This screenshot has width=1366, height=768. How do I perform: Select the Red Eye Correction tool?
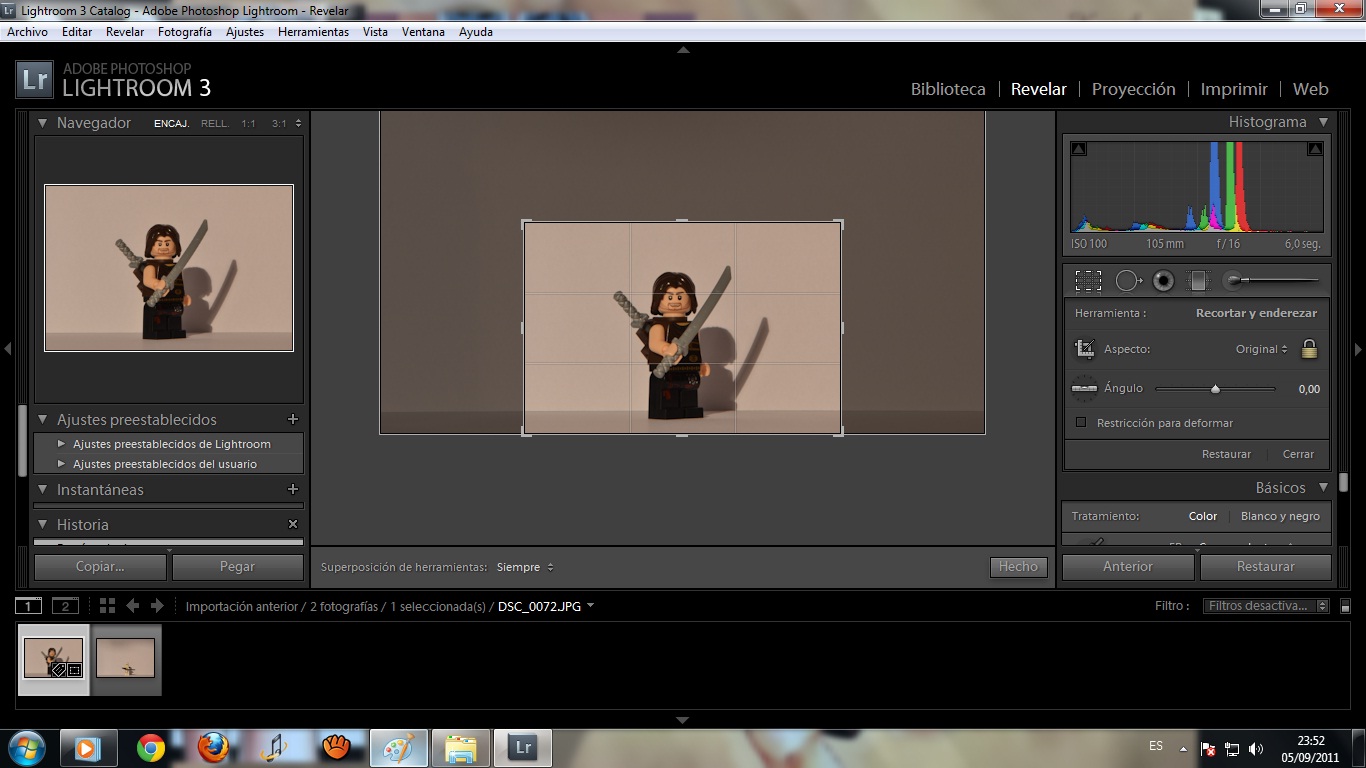[1163, 281]
